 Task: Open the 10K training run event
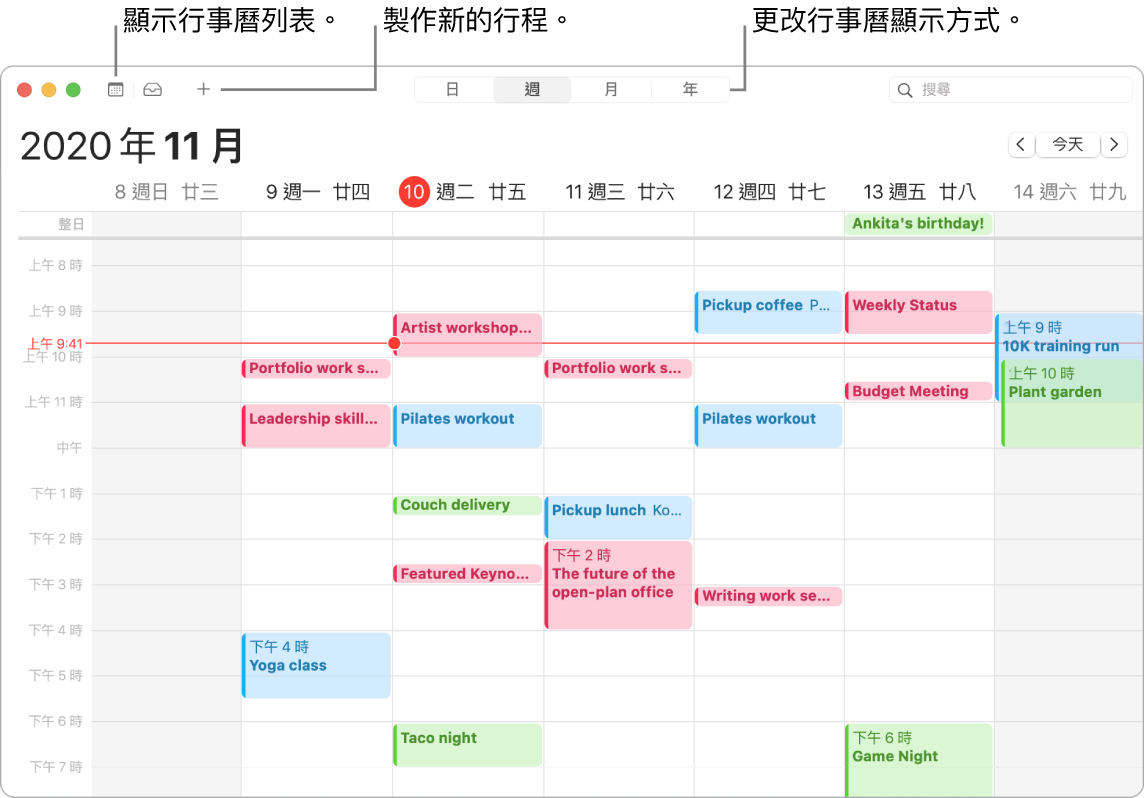[1068, 336]
